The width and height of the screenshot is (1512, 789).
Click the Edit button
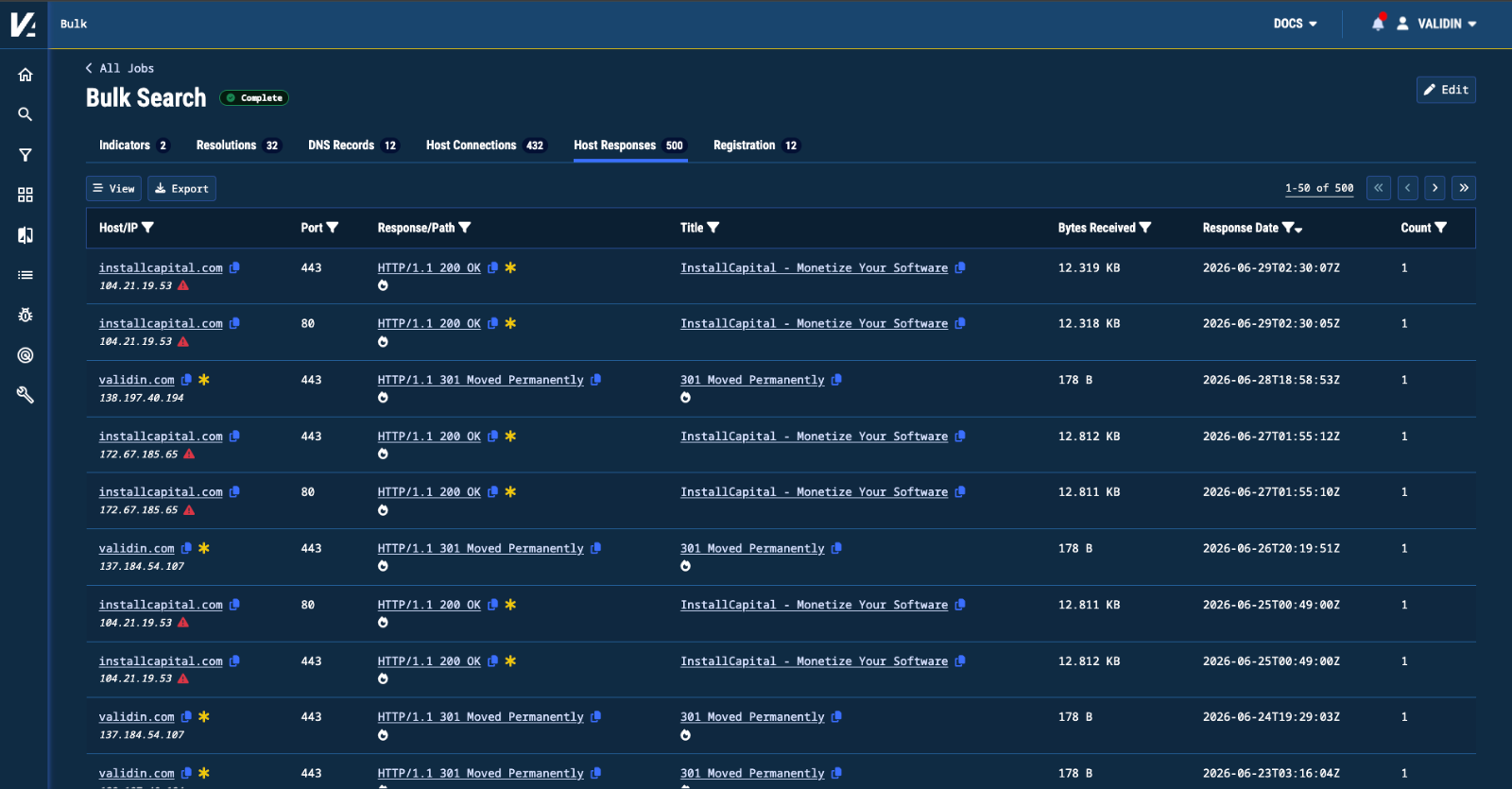click(1446, 90)
